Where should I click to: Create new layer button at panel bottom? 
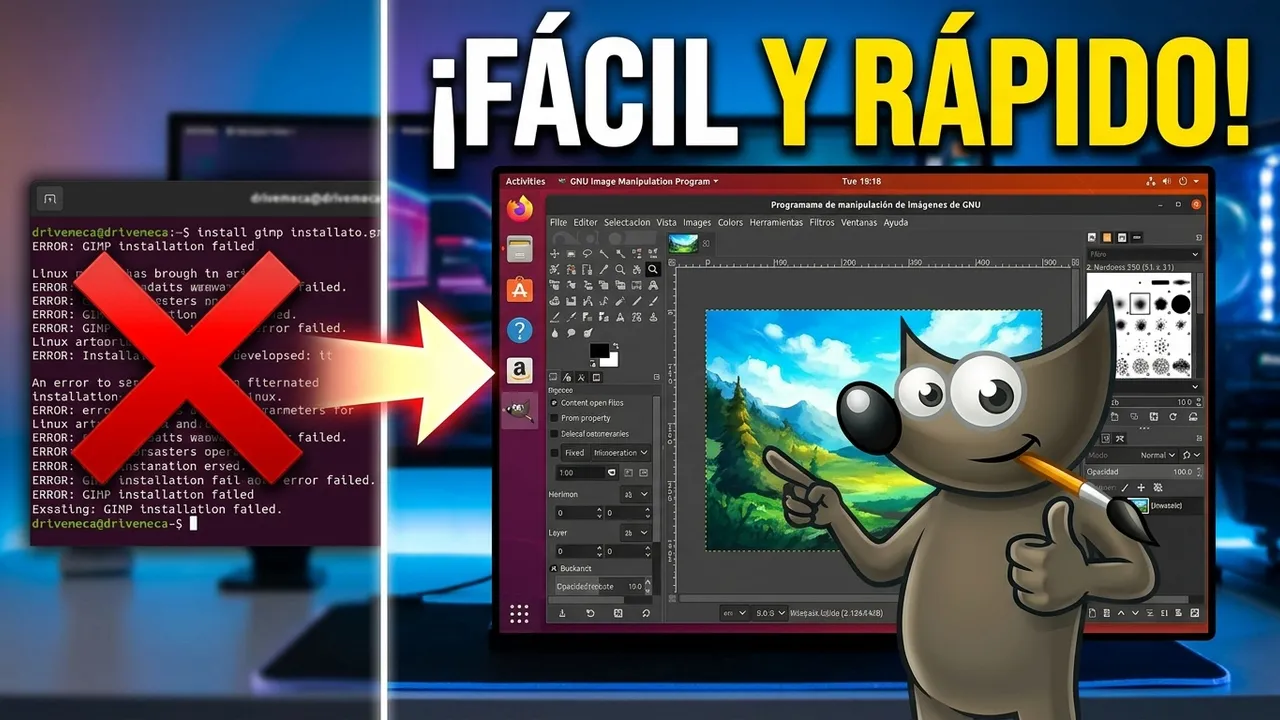pyautogui.click(x=1092, y=612)
